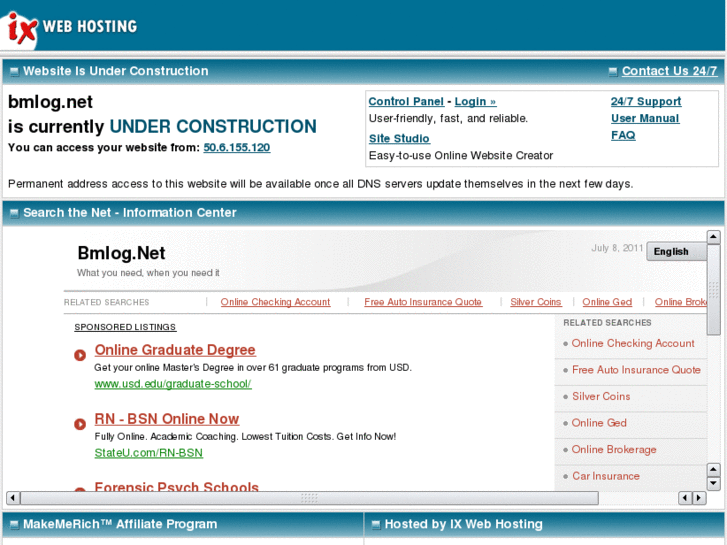Click the left arrow on the horizontal scrollbar
The height and width of the screenshot is (545, 727).
[13, 498]
